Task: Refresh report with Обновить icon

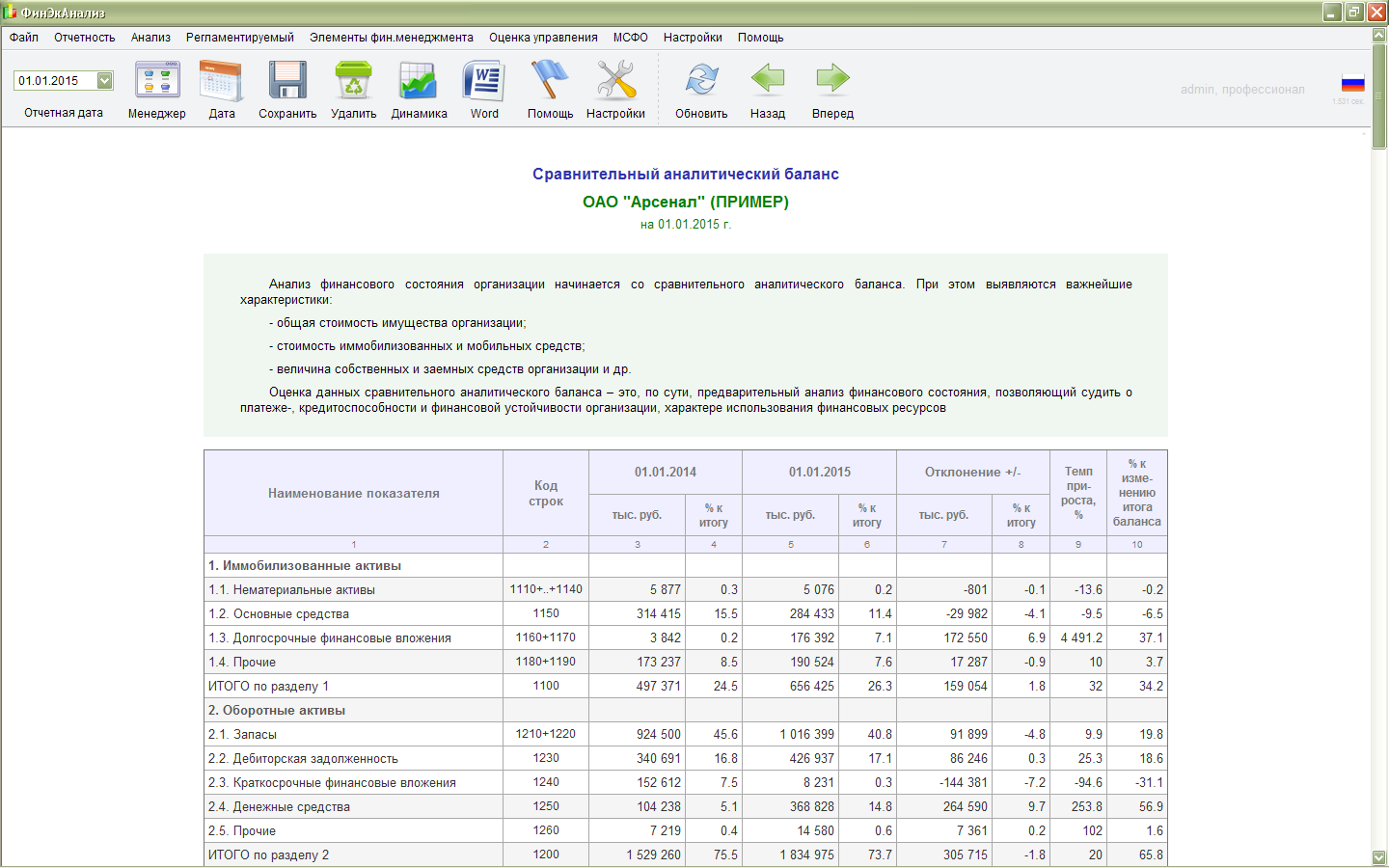Action: click(701, 81)
